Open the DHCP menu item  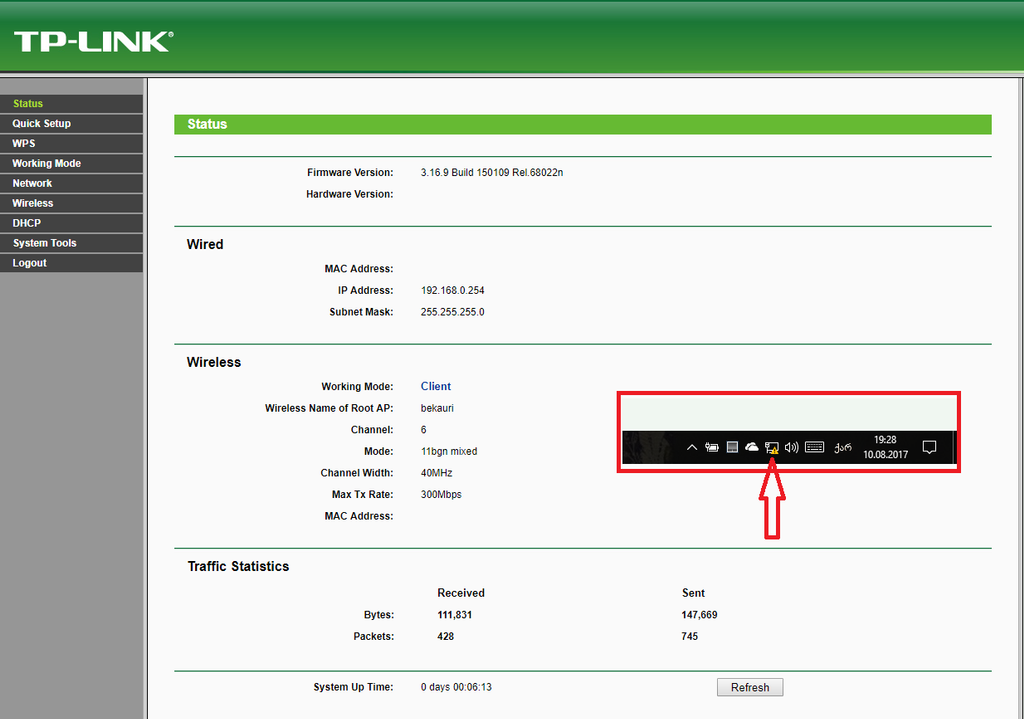click(71, 223)
